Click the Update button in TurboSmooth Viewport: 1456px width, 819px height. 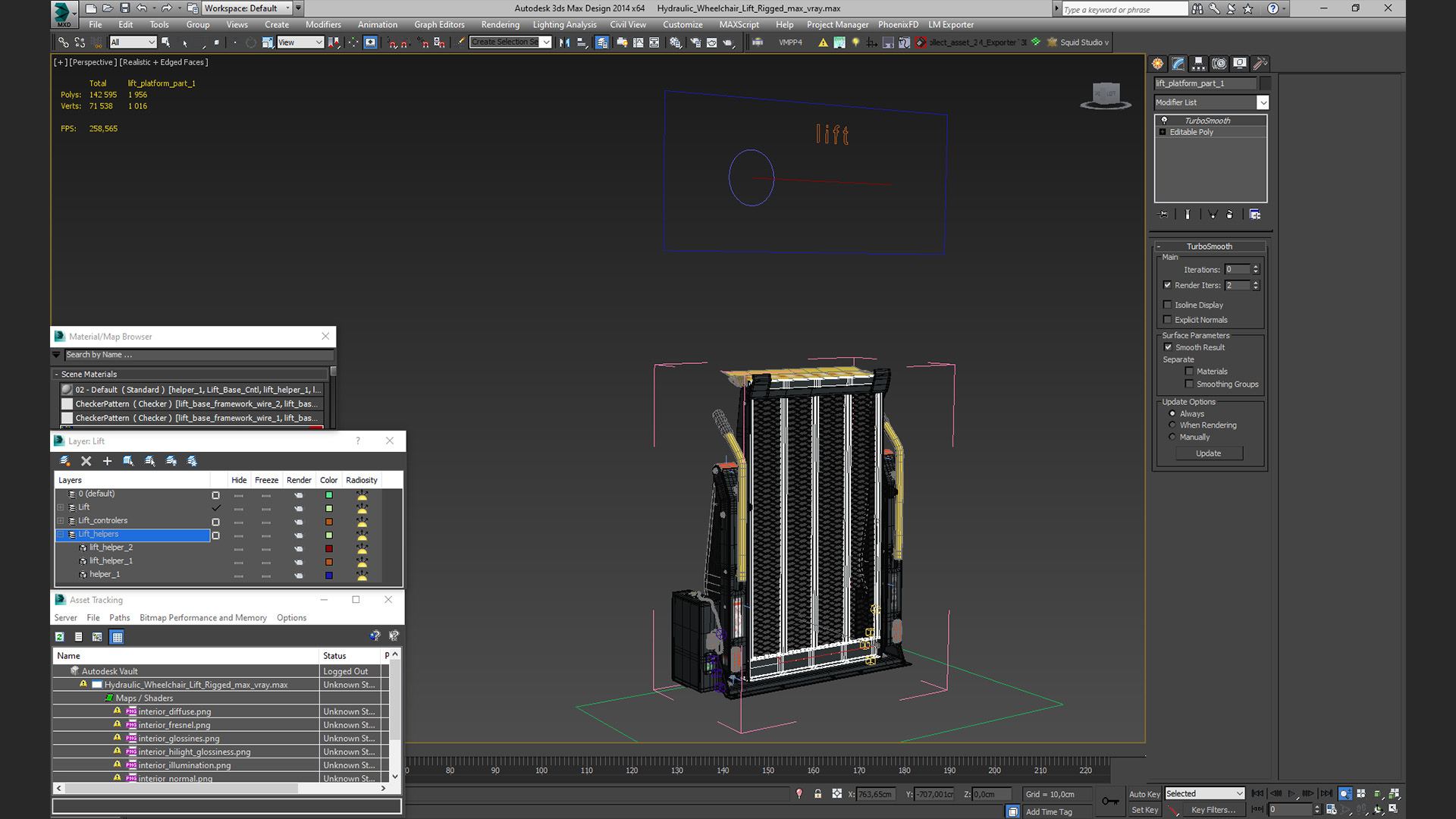click(x=1208, y=453)
